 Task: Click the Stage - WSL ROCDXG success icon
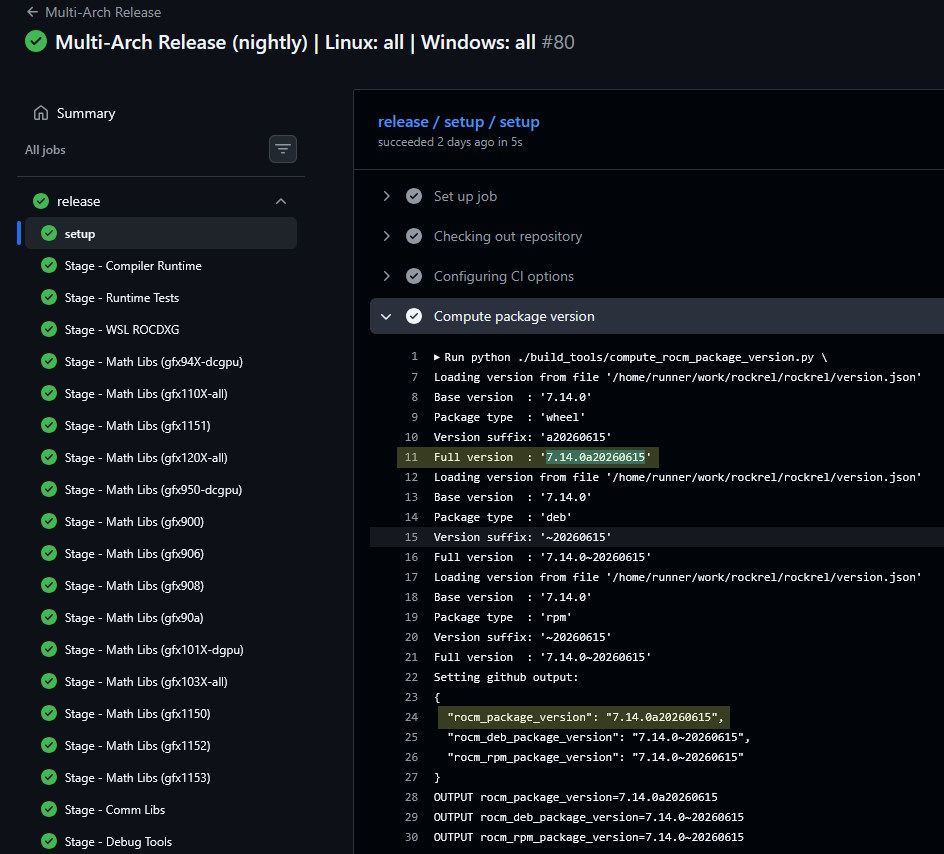tap(49, 329)
